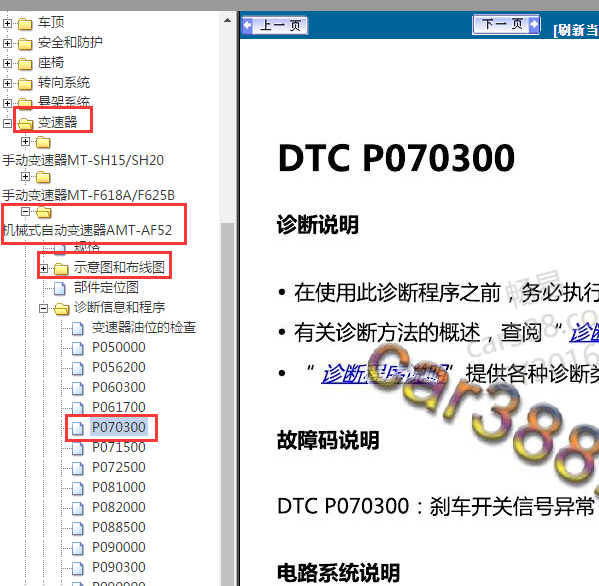The image size is (599, 586).
Task: Click the P082000 page icon
Action: point(78,508)
